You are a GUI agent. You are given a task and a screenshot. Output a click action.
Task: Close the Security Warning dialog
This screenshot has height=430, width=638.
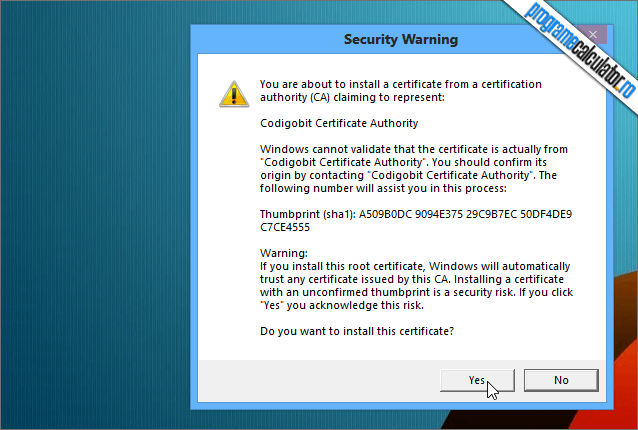coord(592,35)
